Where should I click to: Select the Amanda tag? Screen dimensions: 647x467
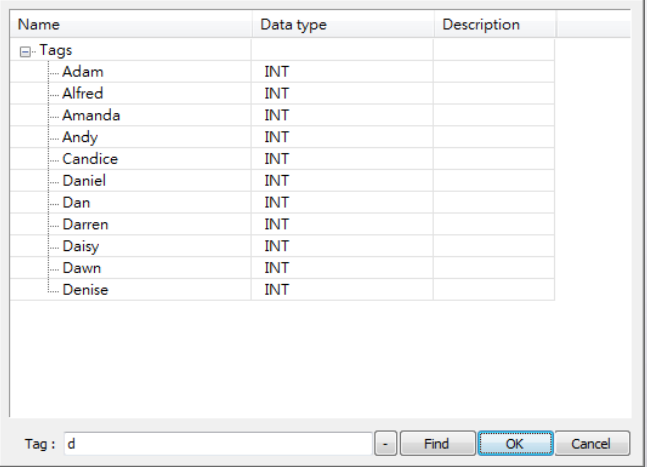point(91,115)
